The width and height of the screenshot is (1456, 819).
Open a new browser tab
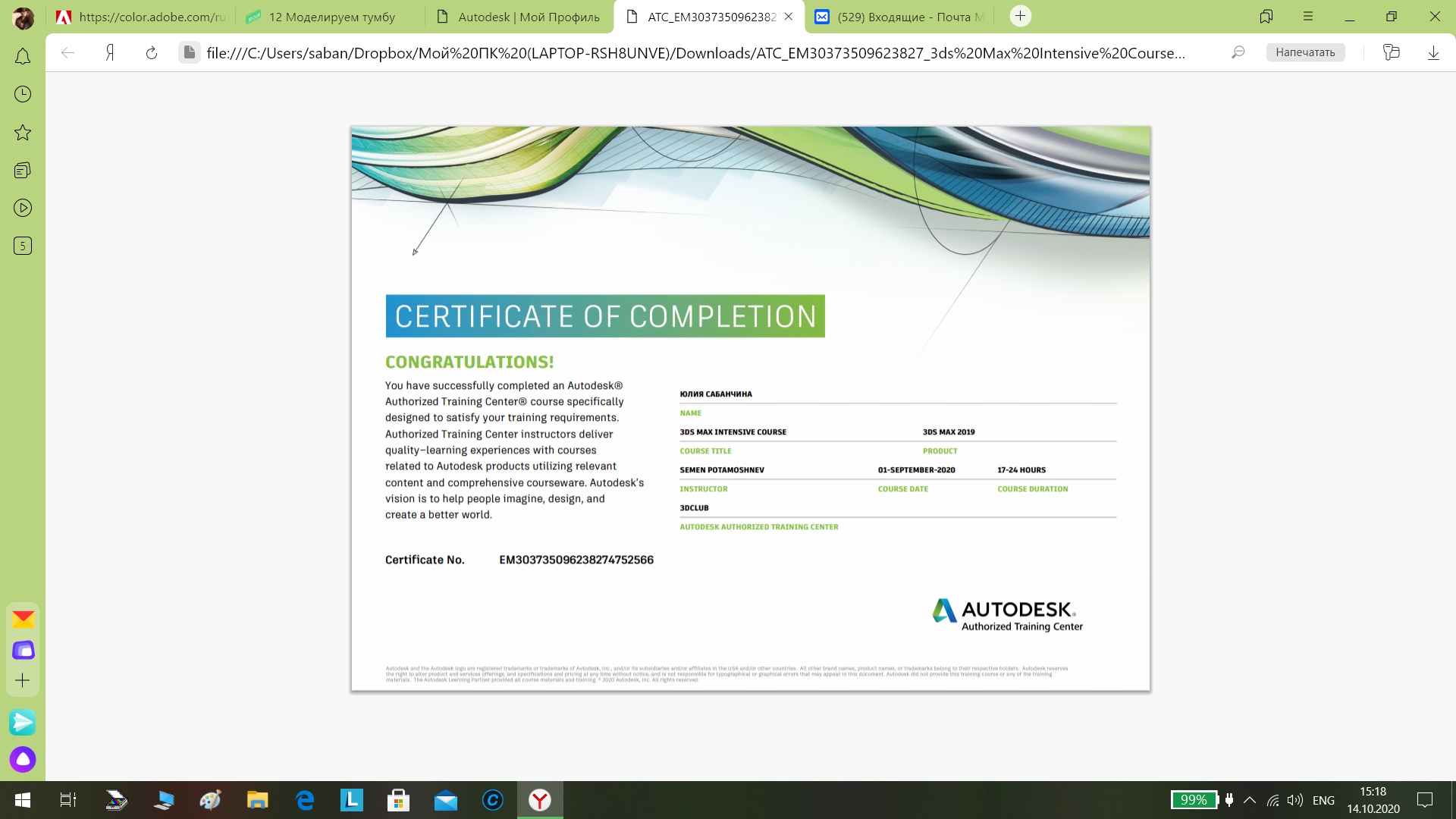coord(1021,16)
